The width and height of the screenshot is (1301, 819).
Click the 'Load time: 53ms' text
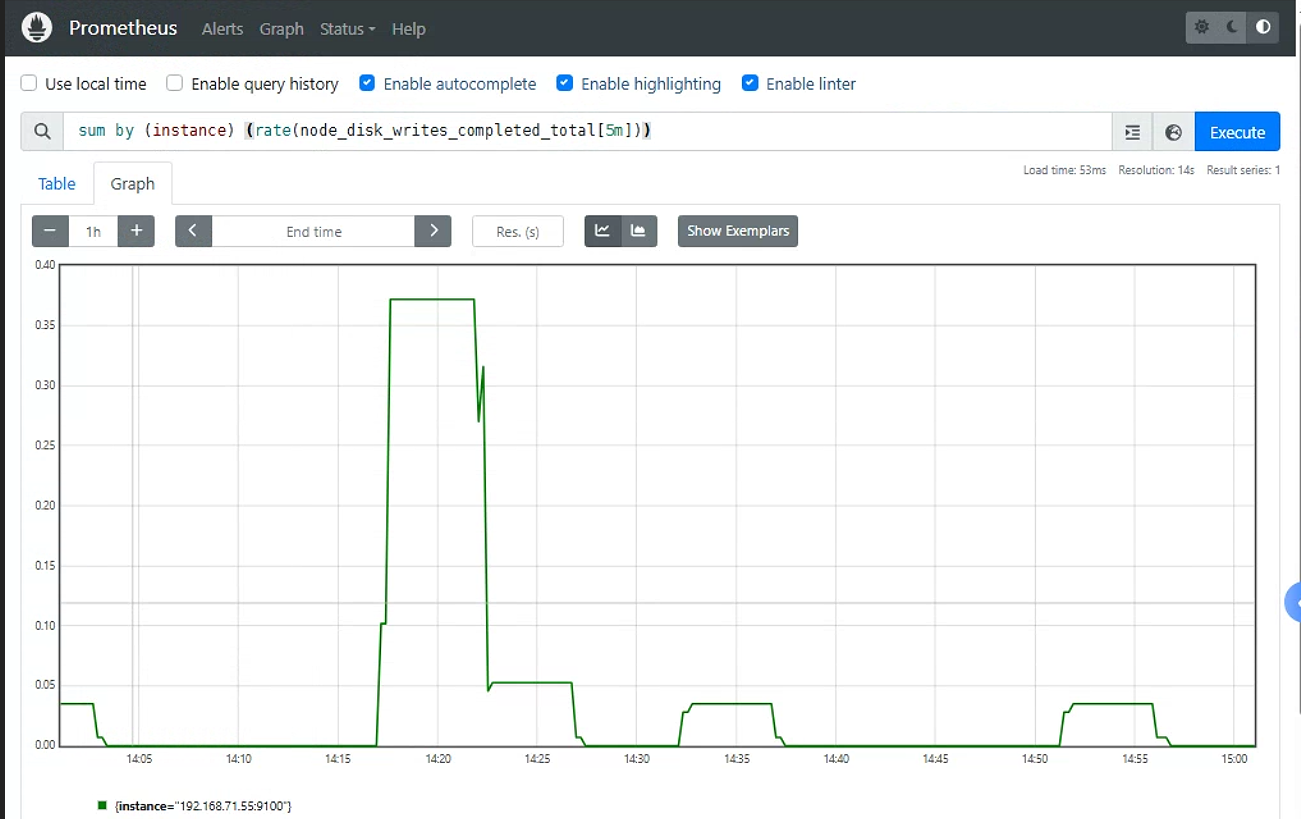1064,170
